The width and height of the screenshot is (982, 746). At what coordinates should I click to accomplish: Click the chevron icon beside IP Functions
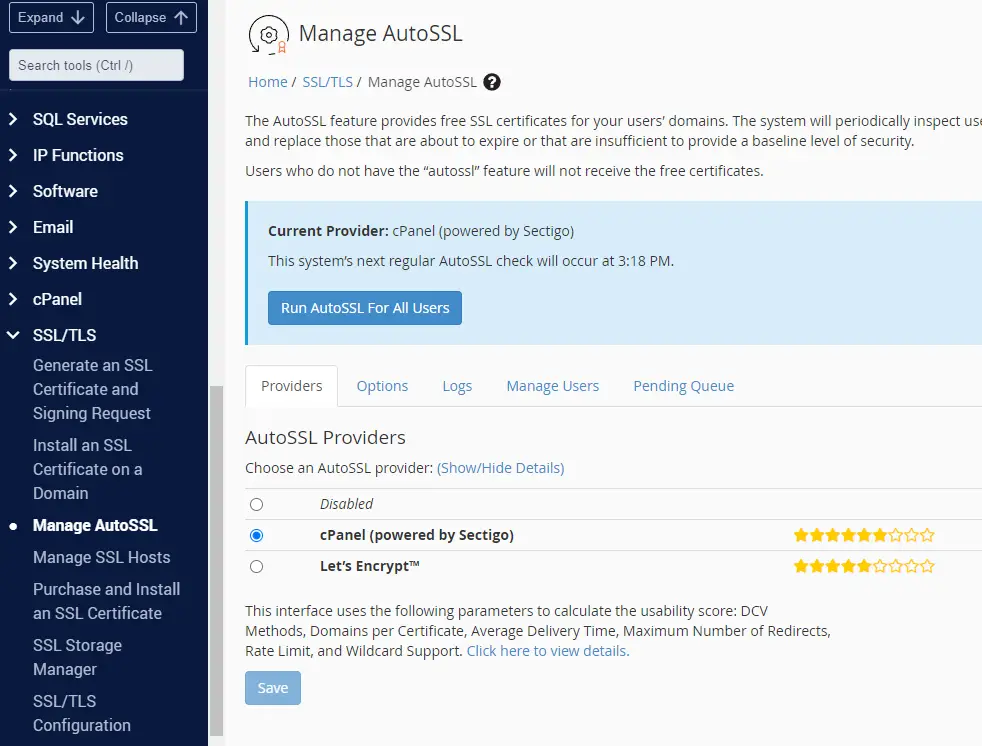13,155
